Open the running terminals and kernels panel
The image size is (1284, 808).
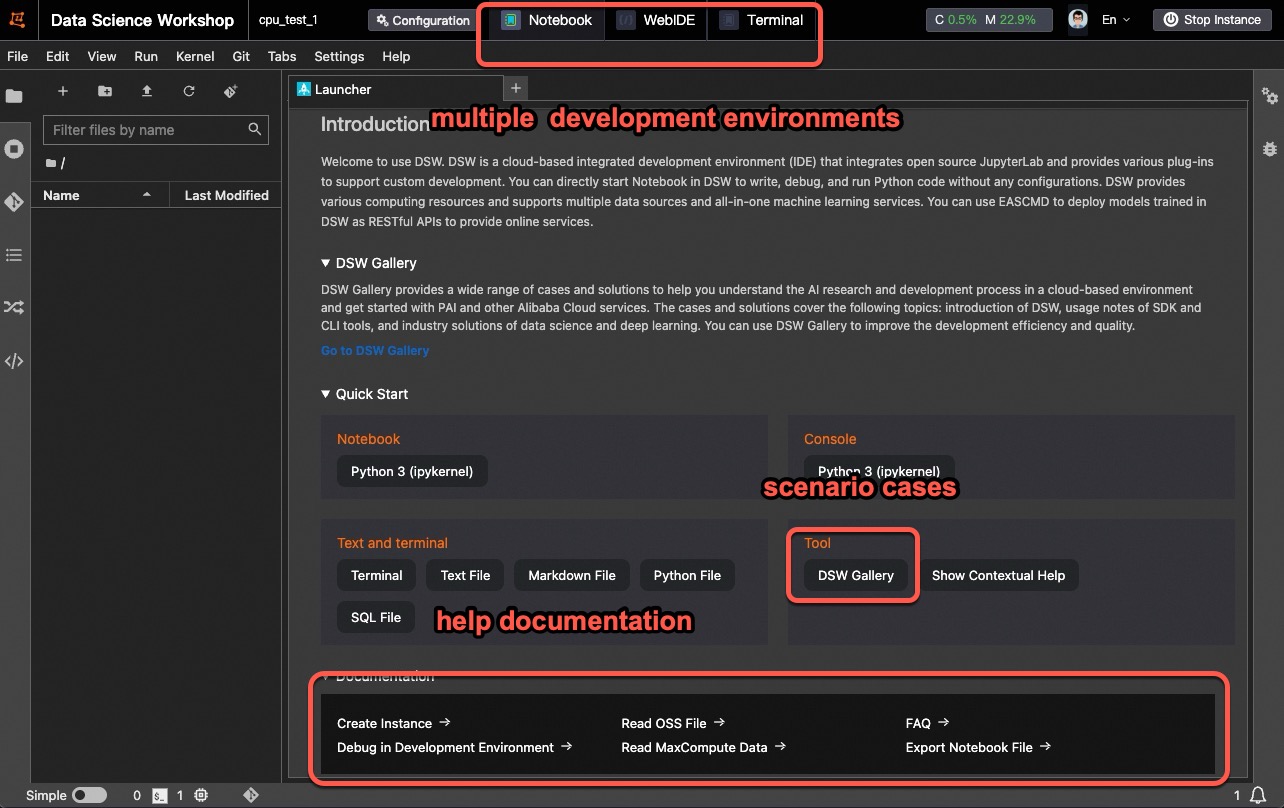click(14, 149)
